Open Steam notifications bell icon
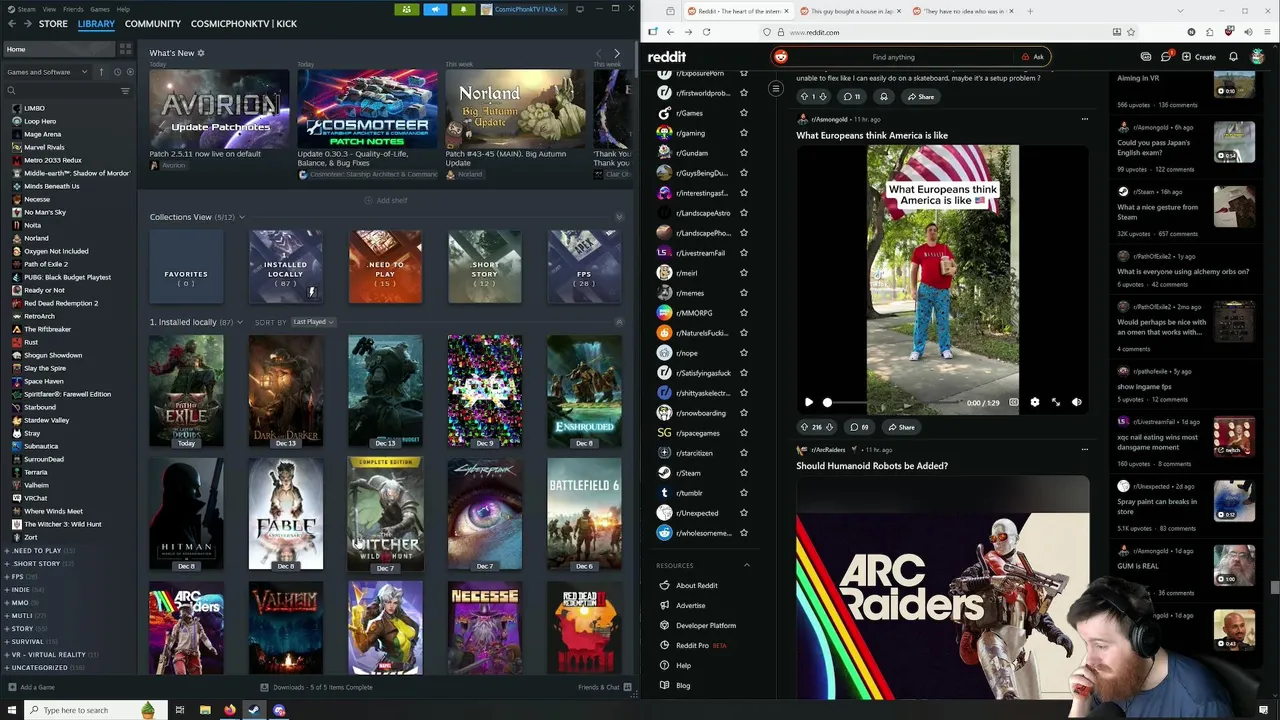Screen dimensions: 1280x720 coord(463,9)
